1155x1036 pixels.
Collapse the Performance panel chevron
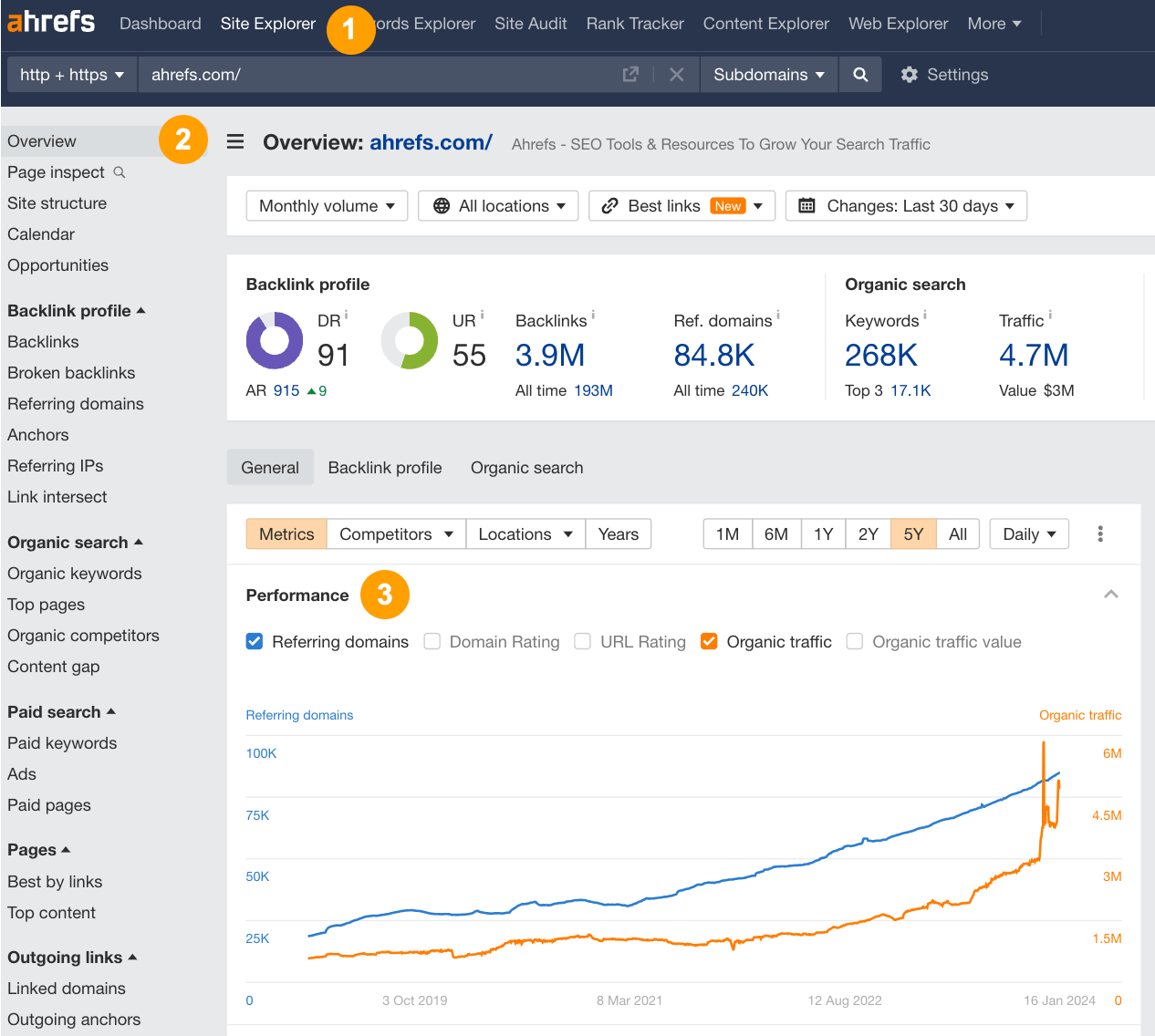[1111, 593]
